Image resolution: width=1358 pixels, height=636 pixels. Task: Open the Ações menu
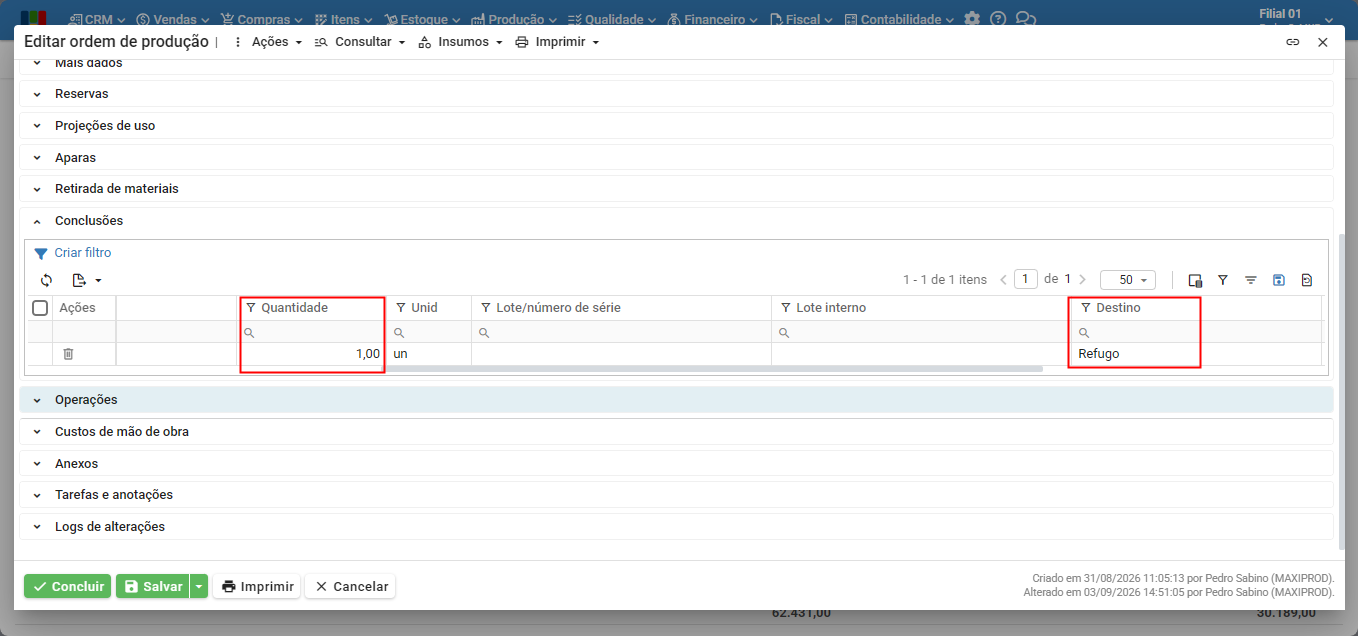[267, 42]
